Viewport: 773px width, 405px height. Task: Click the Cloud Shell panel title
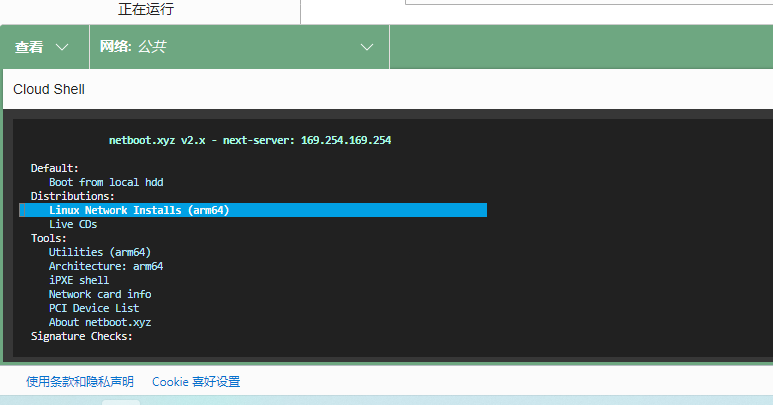pos(49,89)
